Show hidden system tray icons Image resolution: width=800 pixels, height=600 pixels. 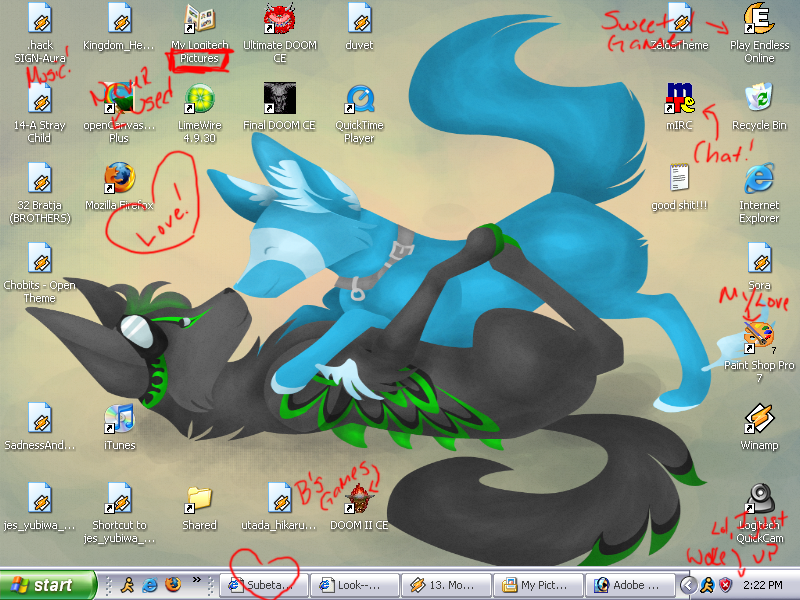687,585
